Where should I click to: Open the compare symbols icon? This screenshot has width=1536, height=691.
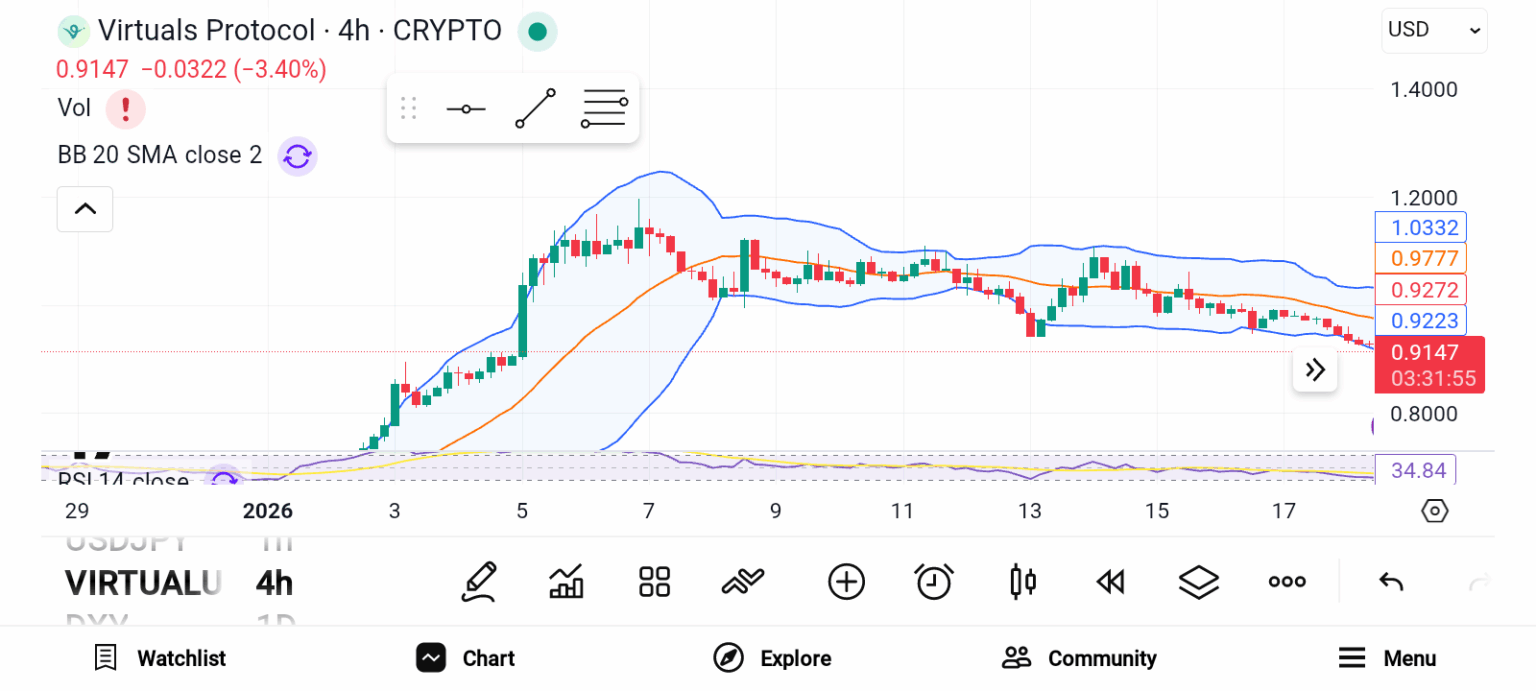pyautogui.click(x=743, y=581)
